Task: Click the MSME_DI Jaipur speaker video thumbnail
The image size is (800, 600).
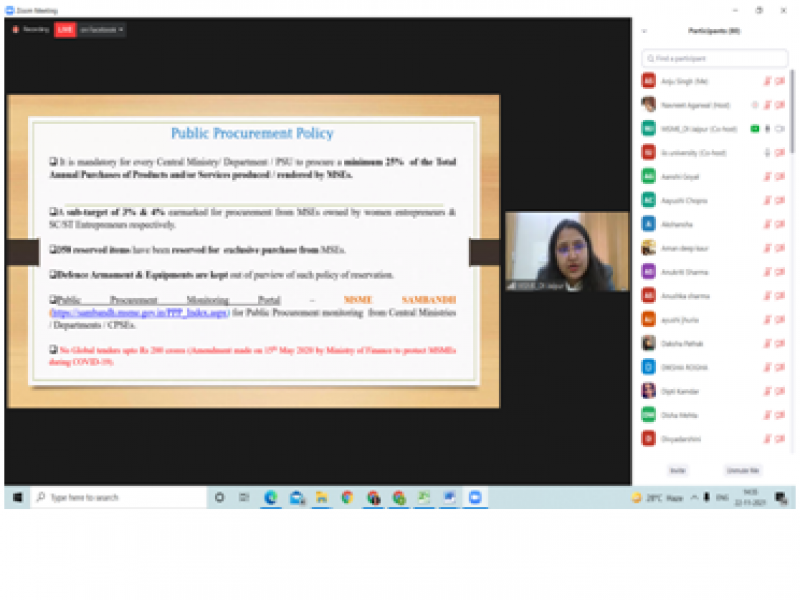Action: coord(567,252)
